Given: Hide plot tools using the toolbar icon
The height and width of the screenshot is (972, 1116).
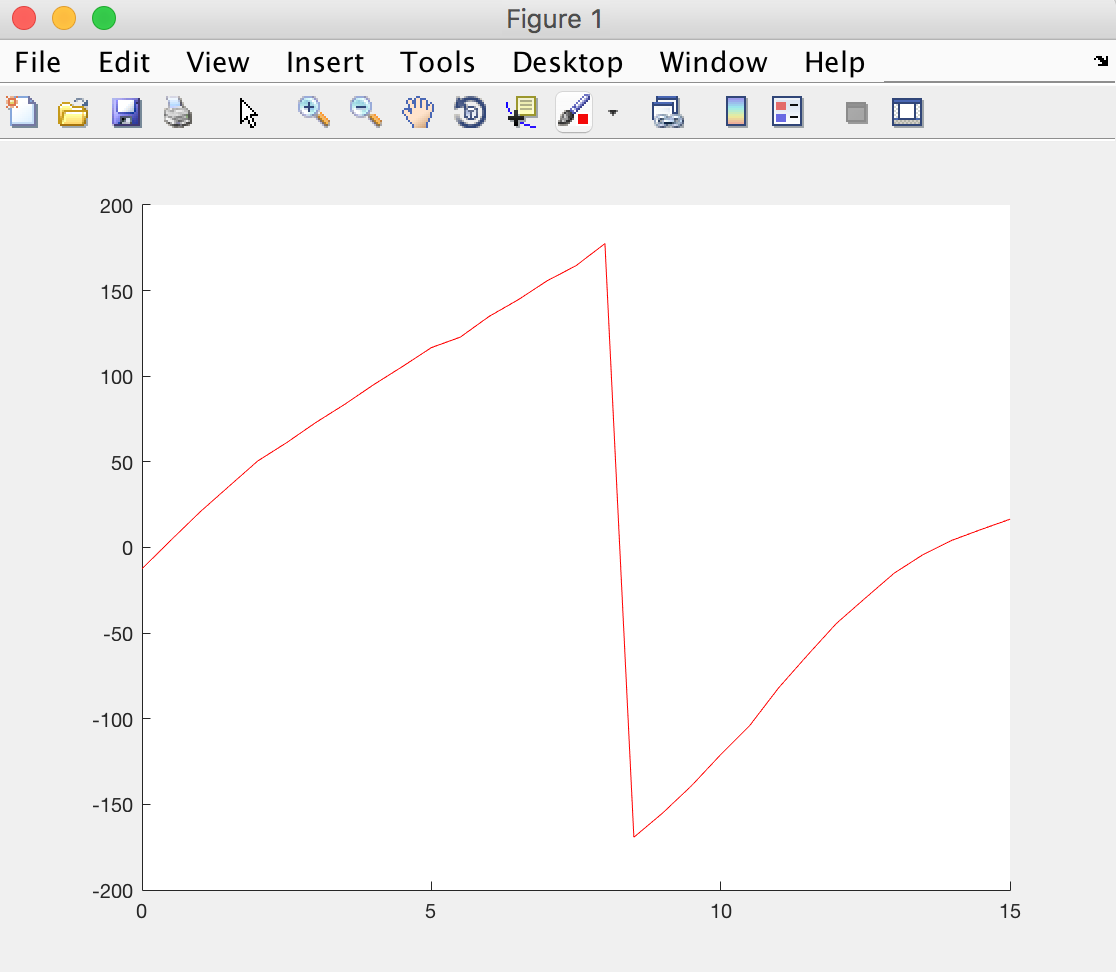Looking at the screenshot, I should tap(856, 113).
